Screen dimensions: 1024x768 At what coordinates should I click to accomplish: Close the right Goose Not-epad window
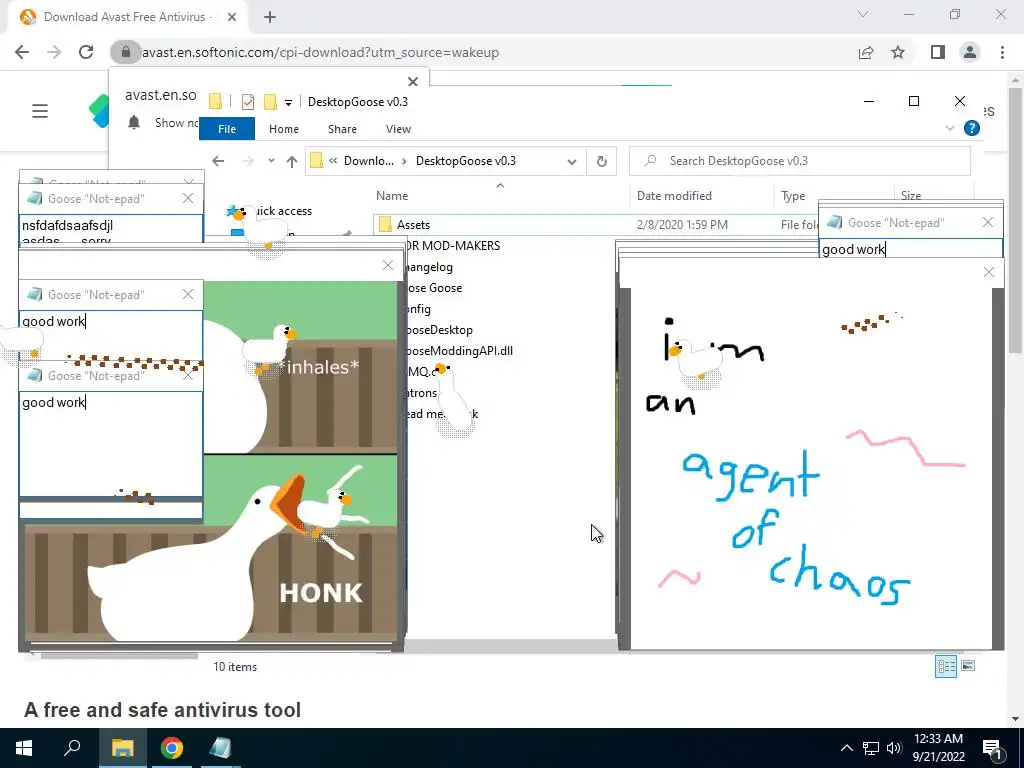click(x=988, y=223)
